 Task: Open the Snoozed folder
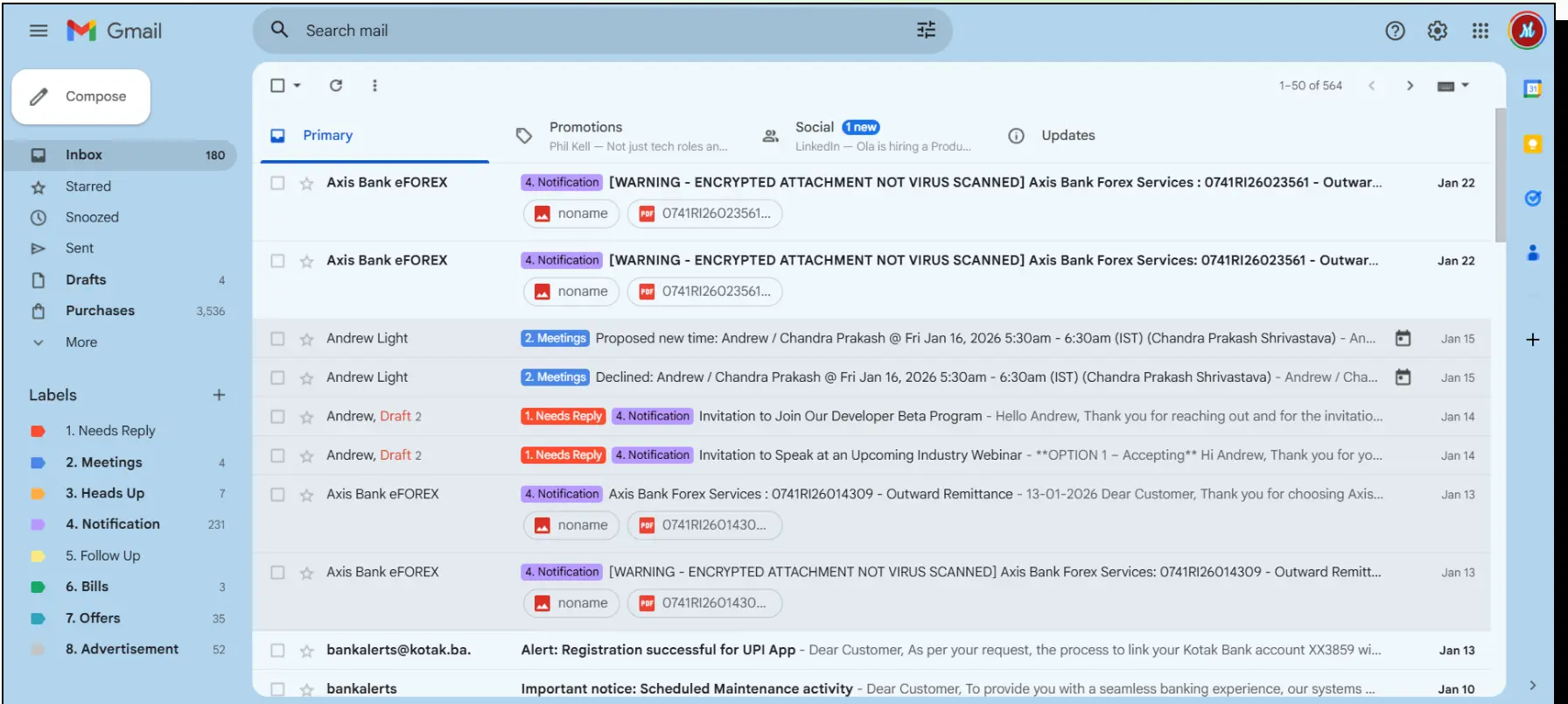[120, 217]
